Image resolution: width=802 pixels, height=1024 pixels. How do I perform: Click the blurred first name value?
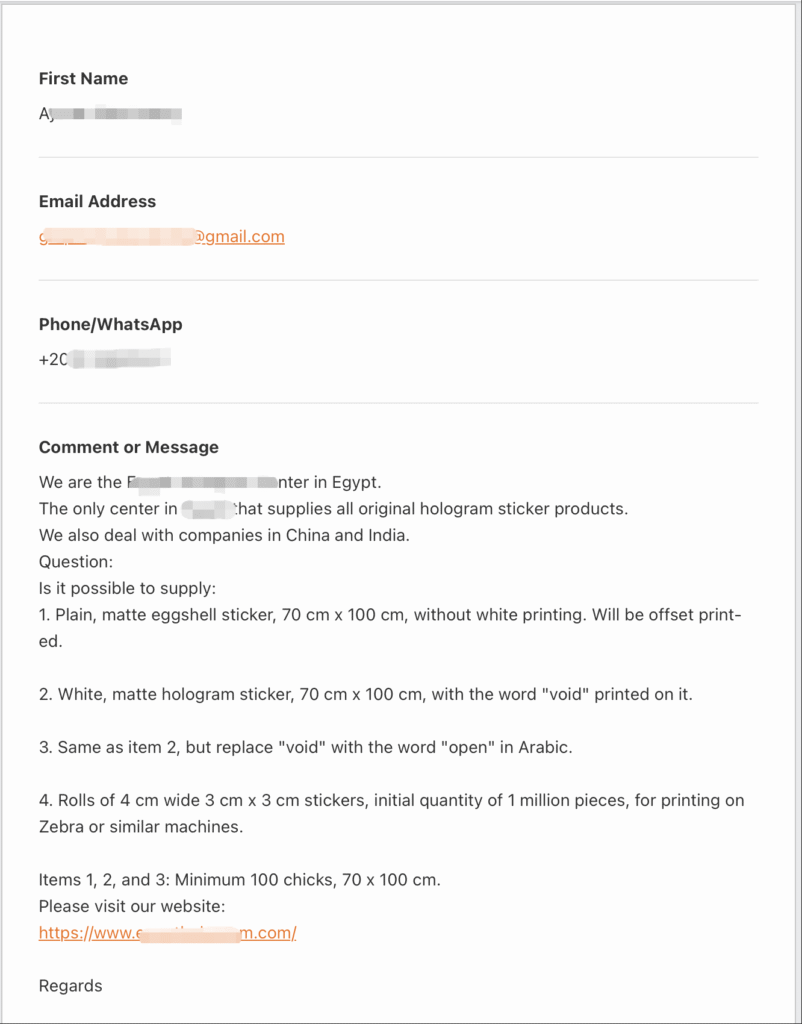click(110, 114)
